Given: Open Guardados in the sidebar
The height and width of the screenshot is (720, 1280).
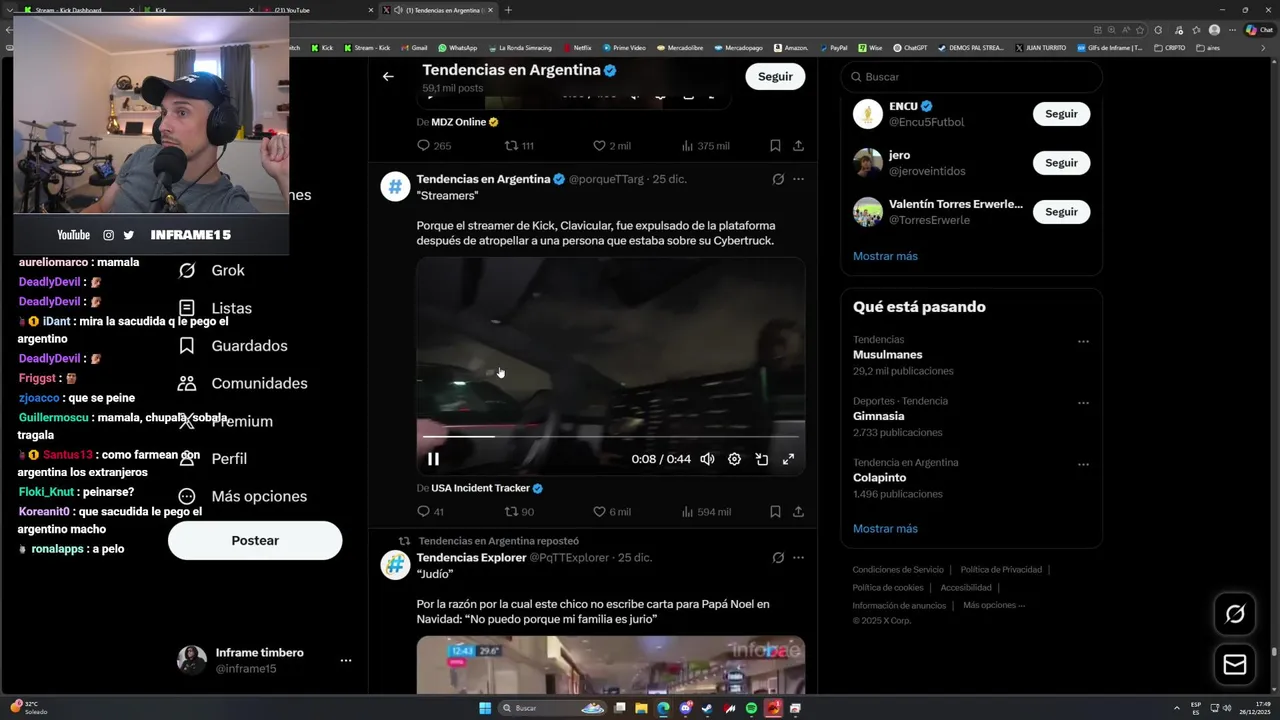Looking at the screenshot, I should 233,346.
